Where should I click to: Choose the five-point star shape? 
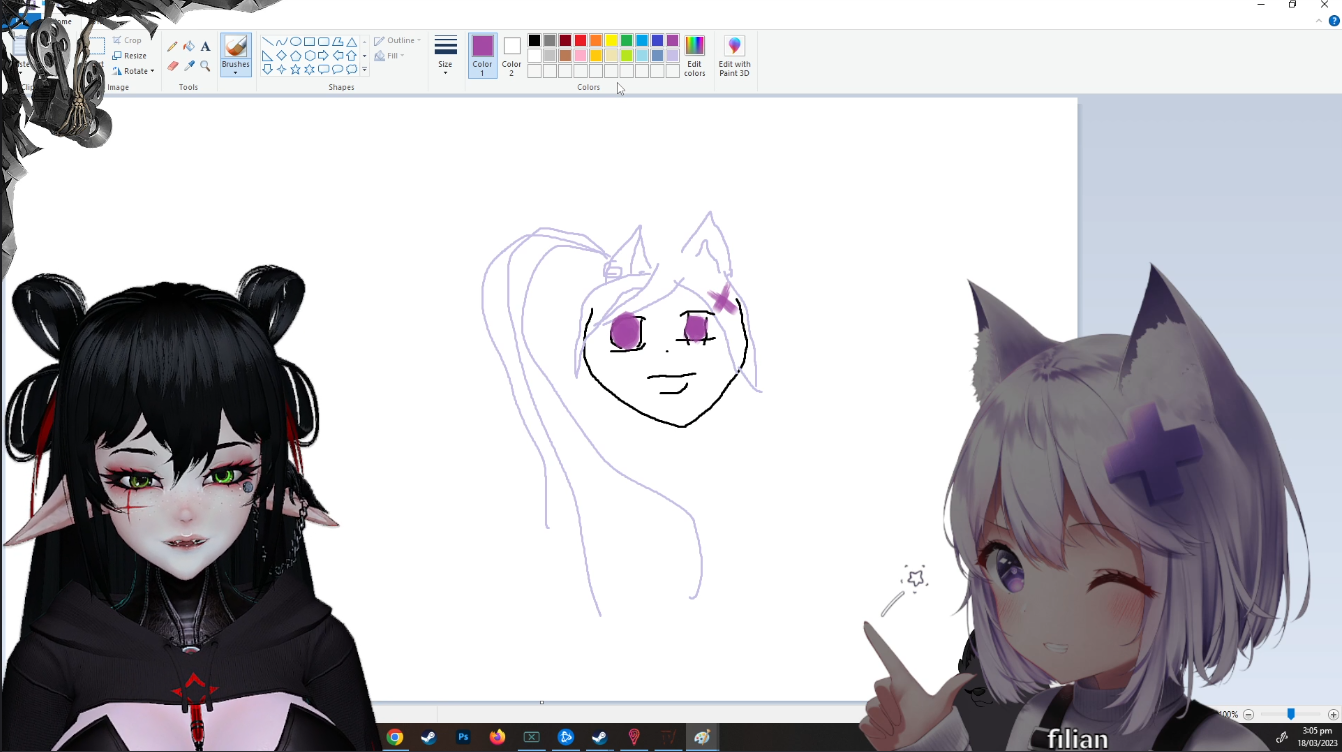coord(295,70)
